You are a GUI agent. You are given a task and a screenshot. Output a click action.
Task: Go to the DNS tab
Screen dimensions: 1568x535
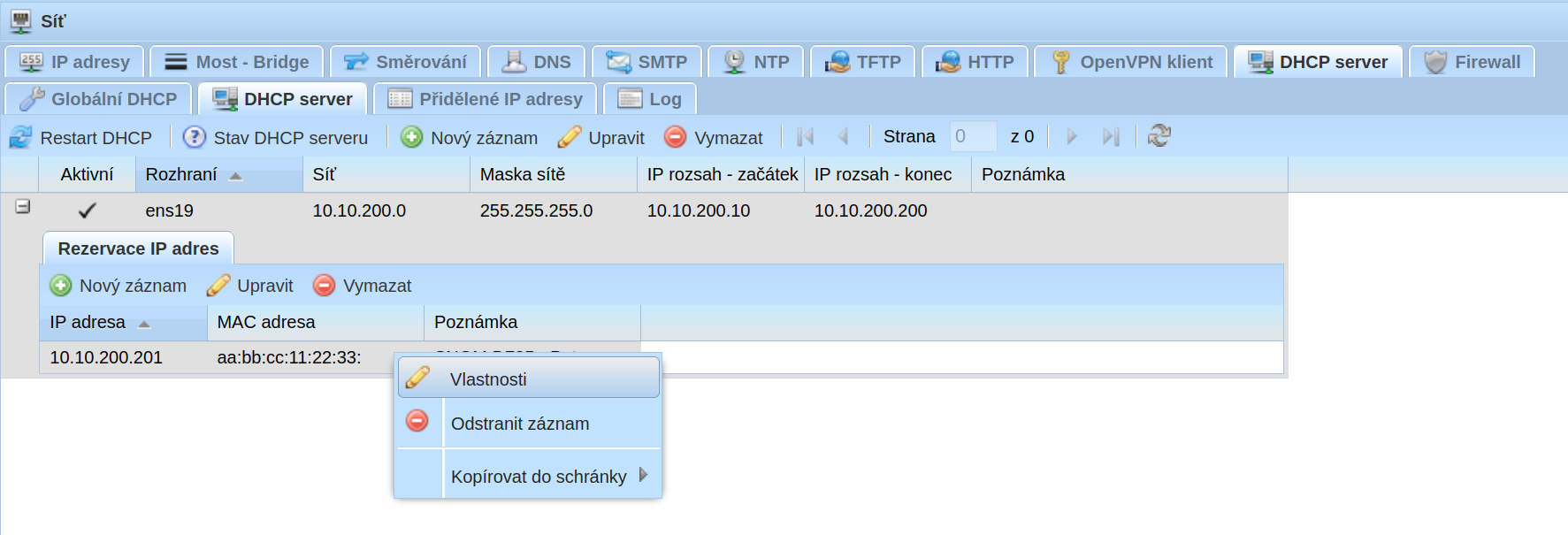tap(536, 62)
